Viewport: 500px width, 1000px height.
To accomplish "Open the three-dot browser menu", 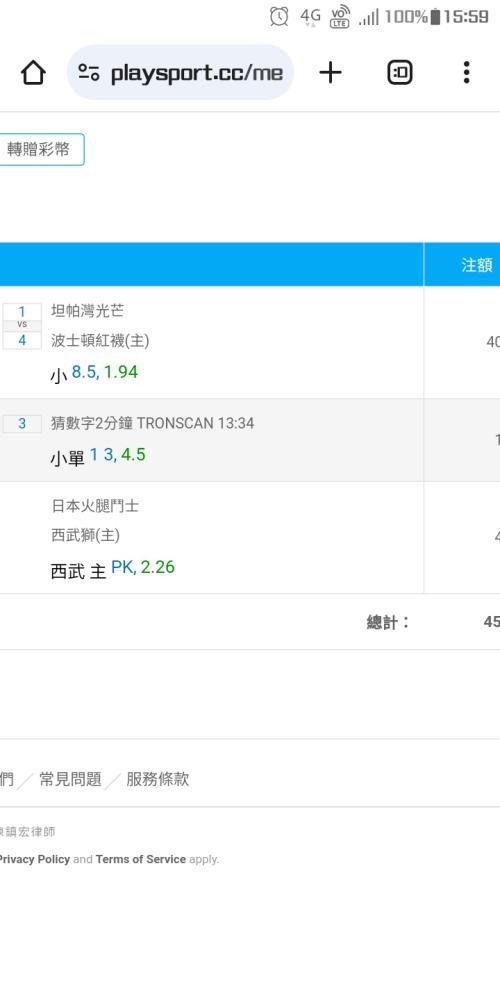I will [467, 73].
